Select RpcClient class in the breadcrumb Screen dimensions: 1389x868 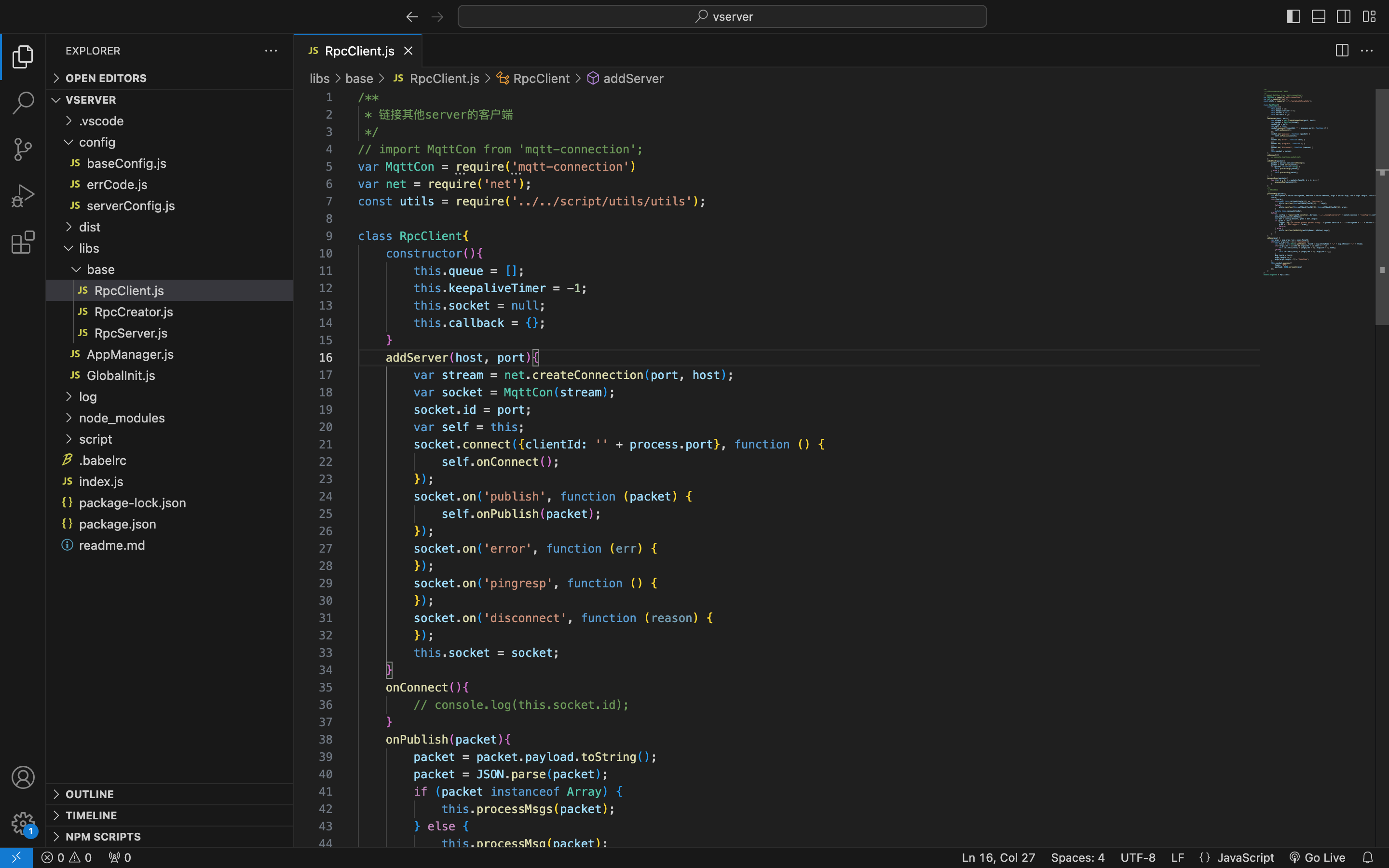click(533, 79)
